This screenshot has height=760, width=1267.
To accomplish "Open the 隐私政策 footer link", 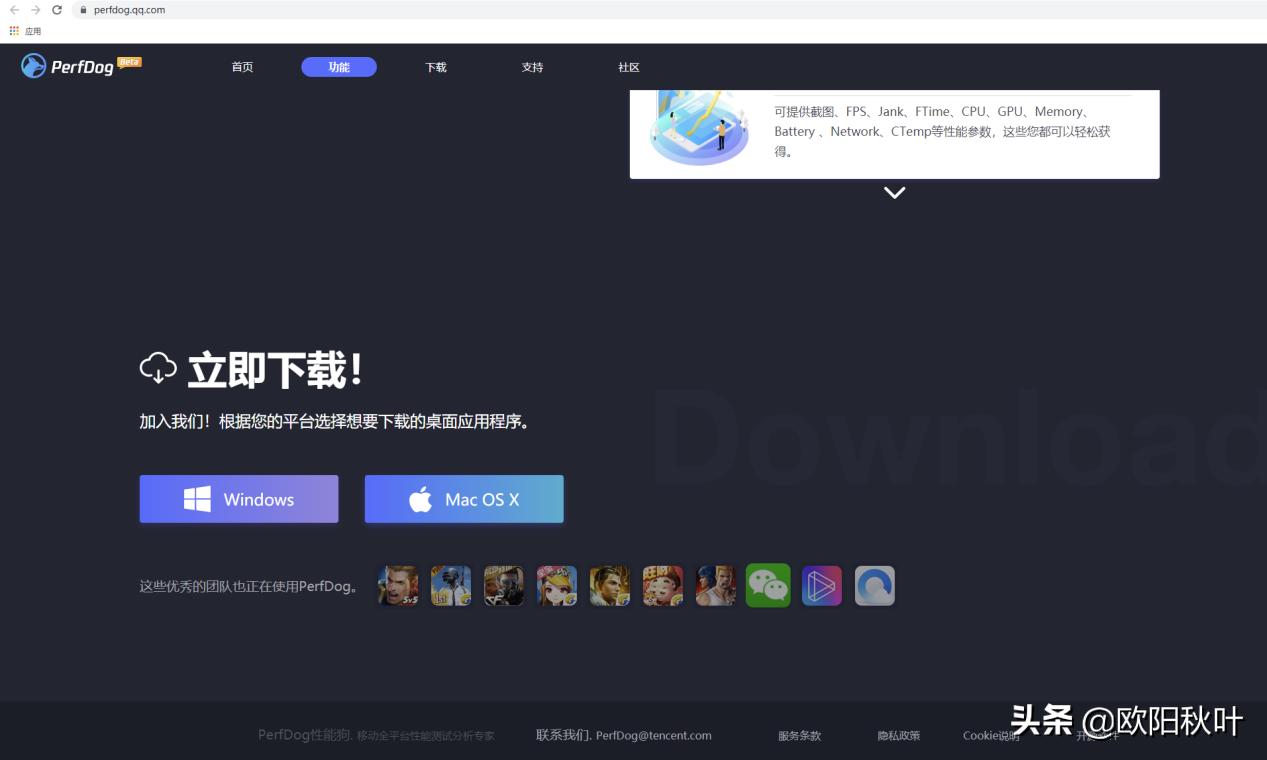I will pyautogui.click(x=897, y=735).
